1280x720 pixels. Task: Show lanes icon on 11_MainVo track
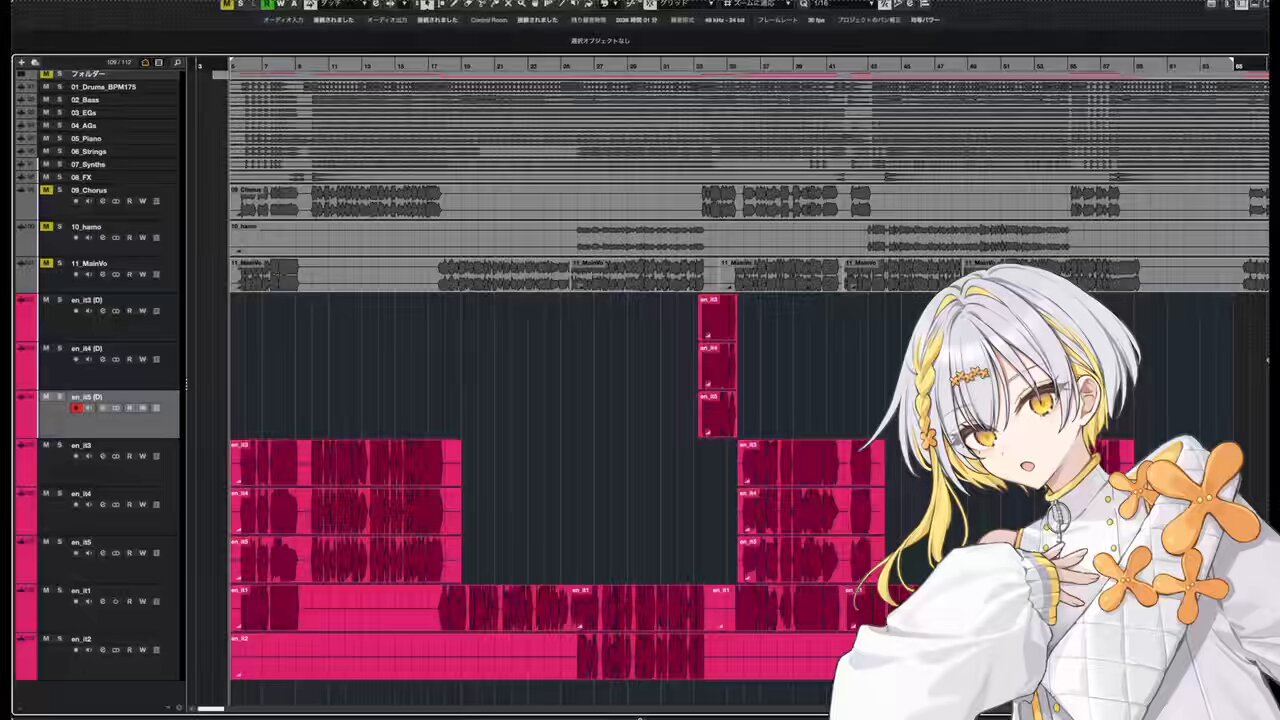click(156, 275)
